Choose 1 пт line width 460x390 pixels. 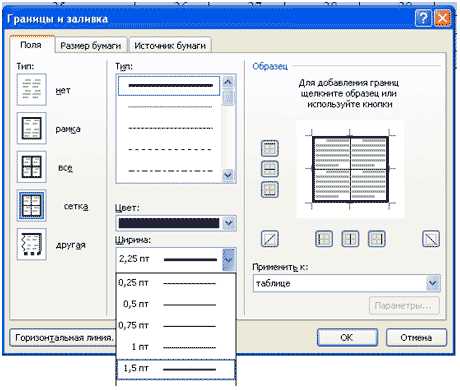coord(176,347)
